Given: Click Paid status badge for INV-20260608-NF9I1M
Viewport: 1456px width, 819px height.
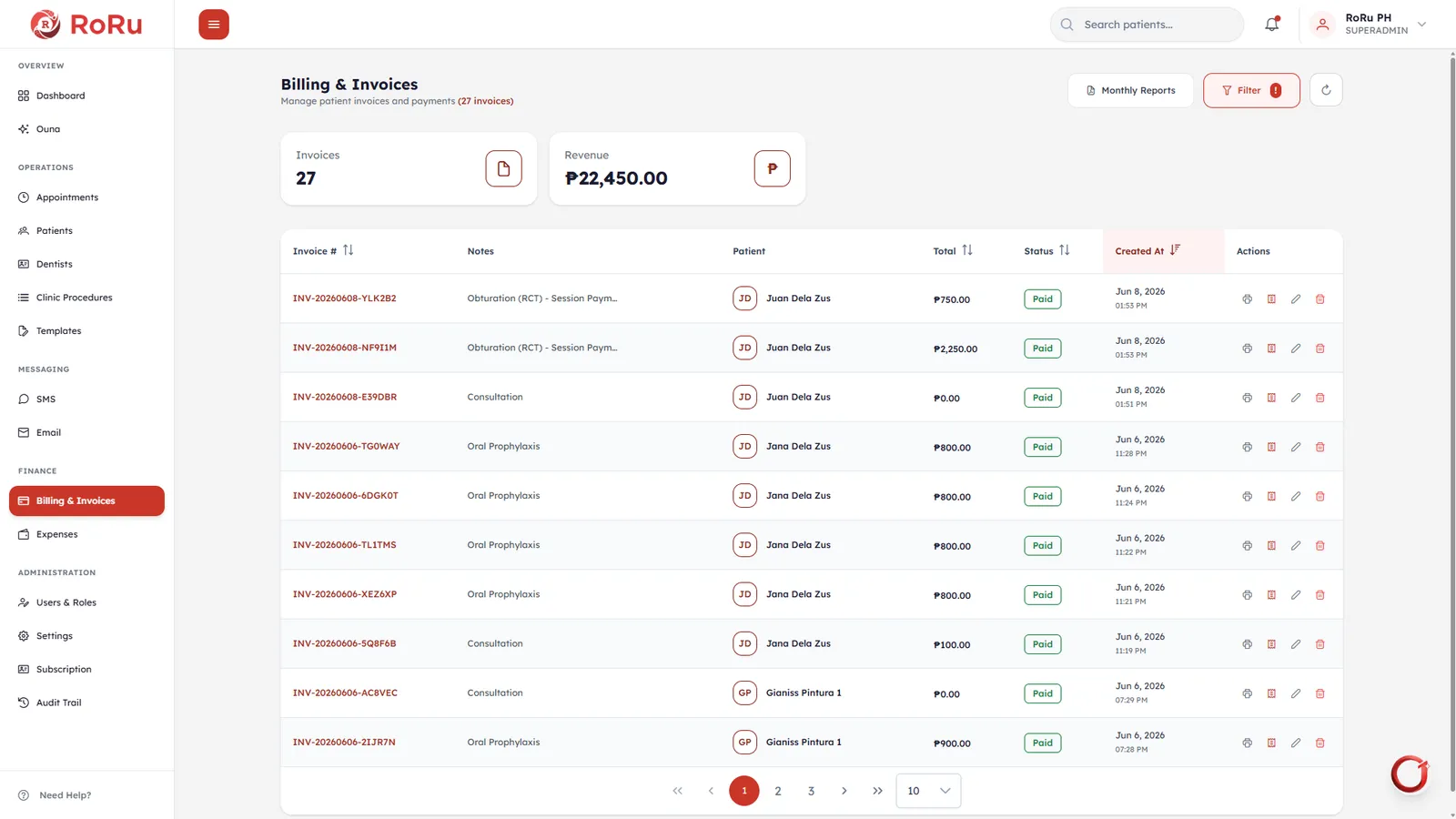Looking at the screenshot, I should (x=1043, y=349).
